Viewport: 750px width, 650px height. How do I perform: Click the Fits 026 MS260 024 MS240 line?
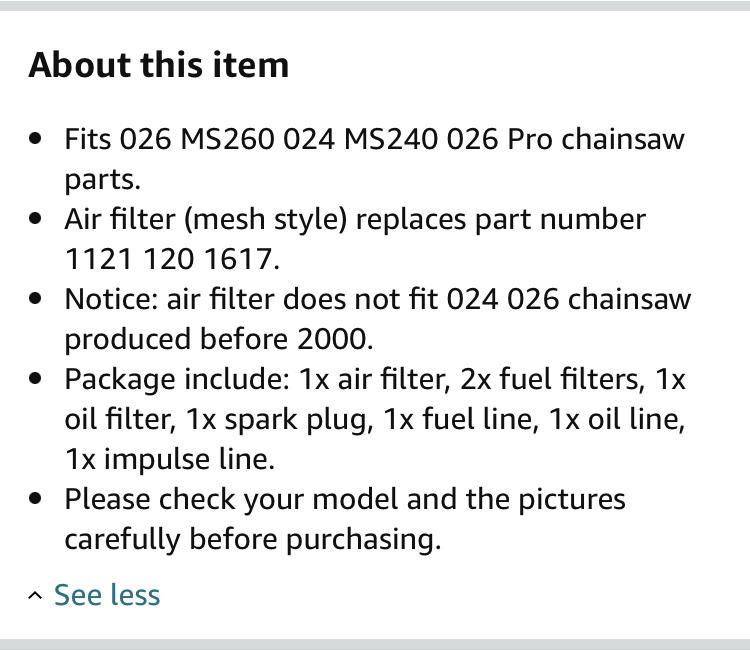pyautogui.click(x=375, y=140)
